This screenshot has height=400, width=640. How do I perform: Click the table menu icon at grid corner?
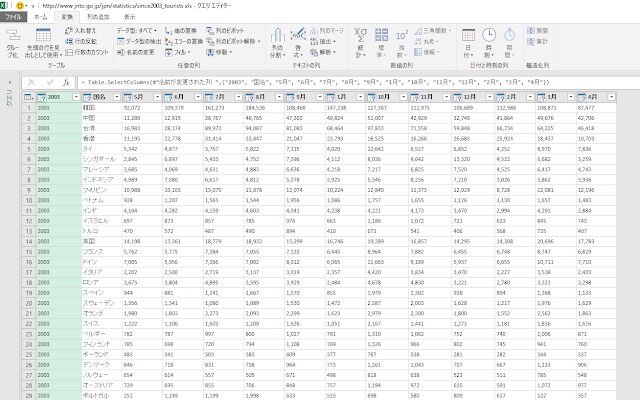28,97
